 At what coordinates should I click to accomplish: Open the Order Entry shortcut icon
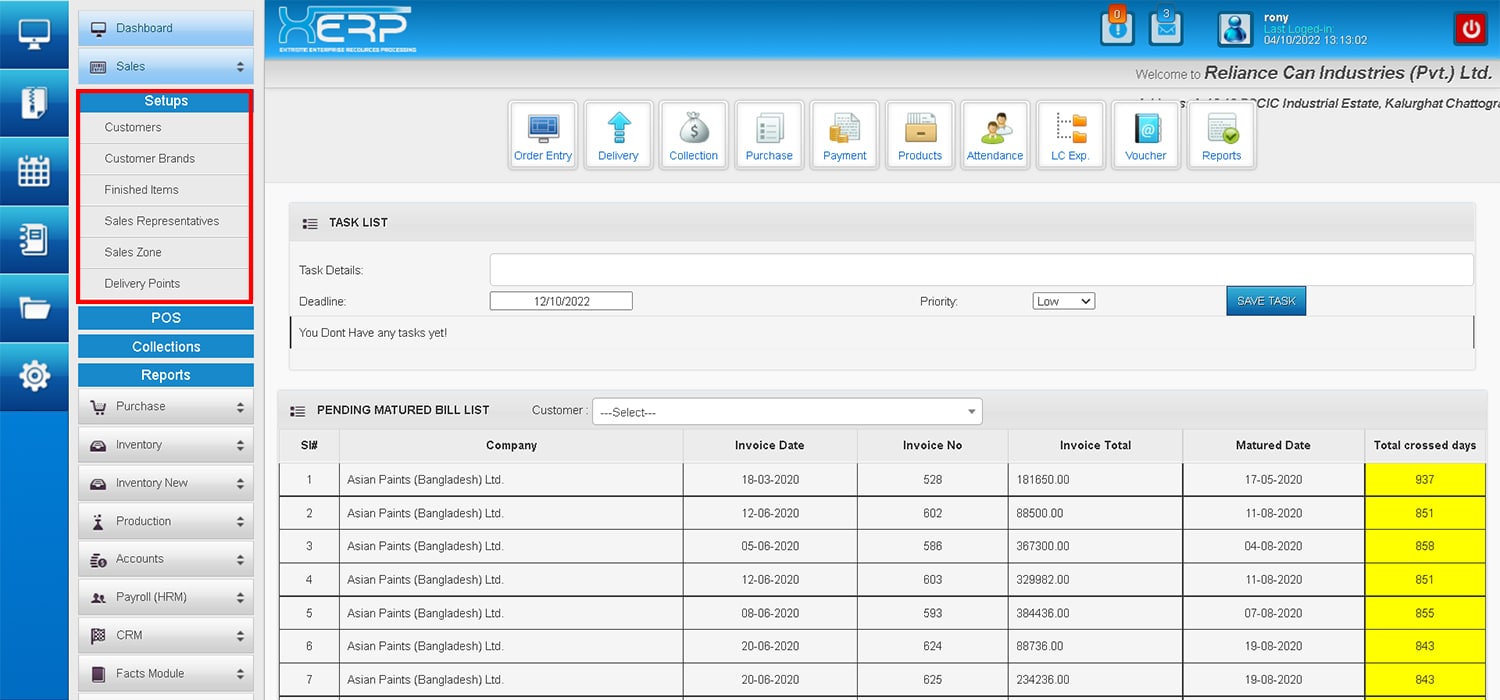click(543, 135)
